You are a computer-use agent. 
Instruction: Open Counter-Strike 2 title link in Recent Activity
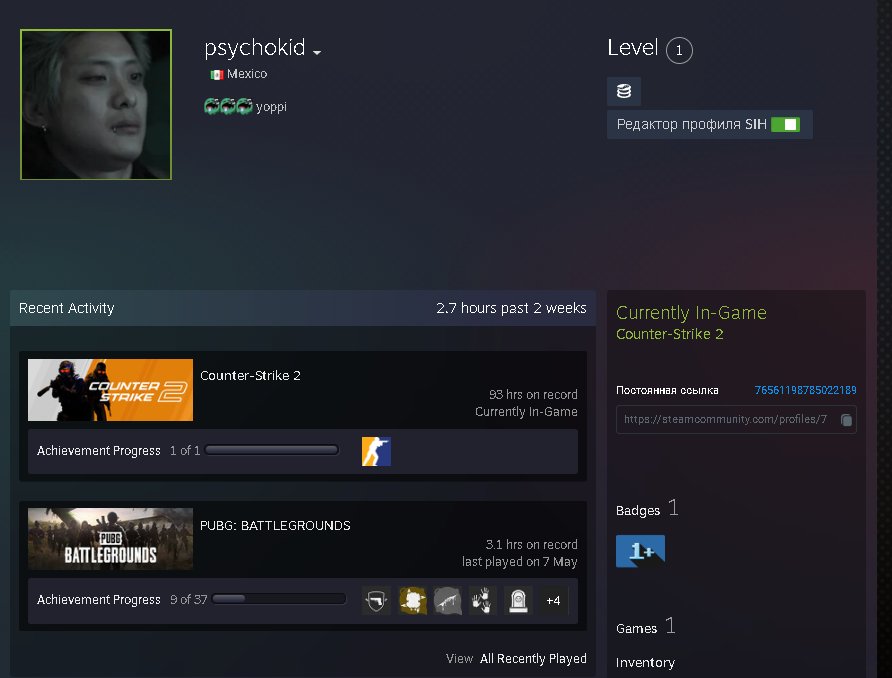pyautogui.click(x=250, y=375)
